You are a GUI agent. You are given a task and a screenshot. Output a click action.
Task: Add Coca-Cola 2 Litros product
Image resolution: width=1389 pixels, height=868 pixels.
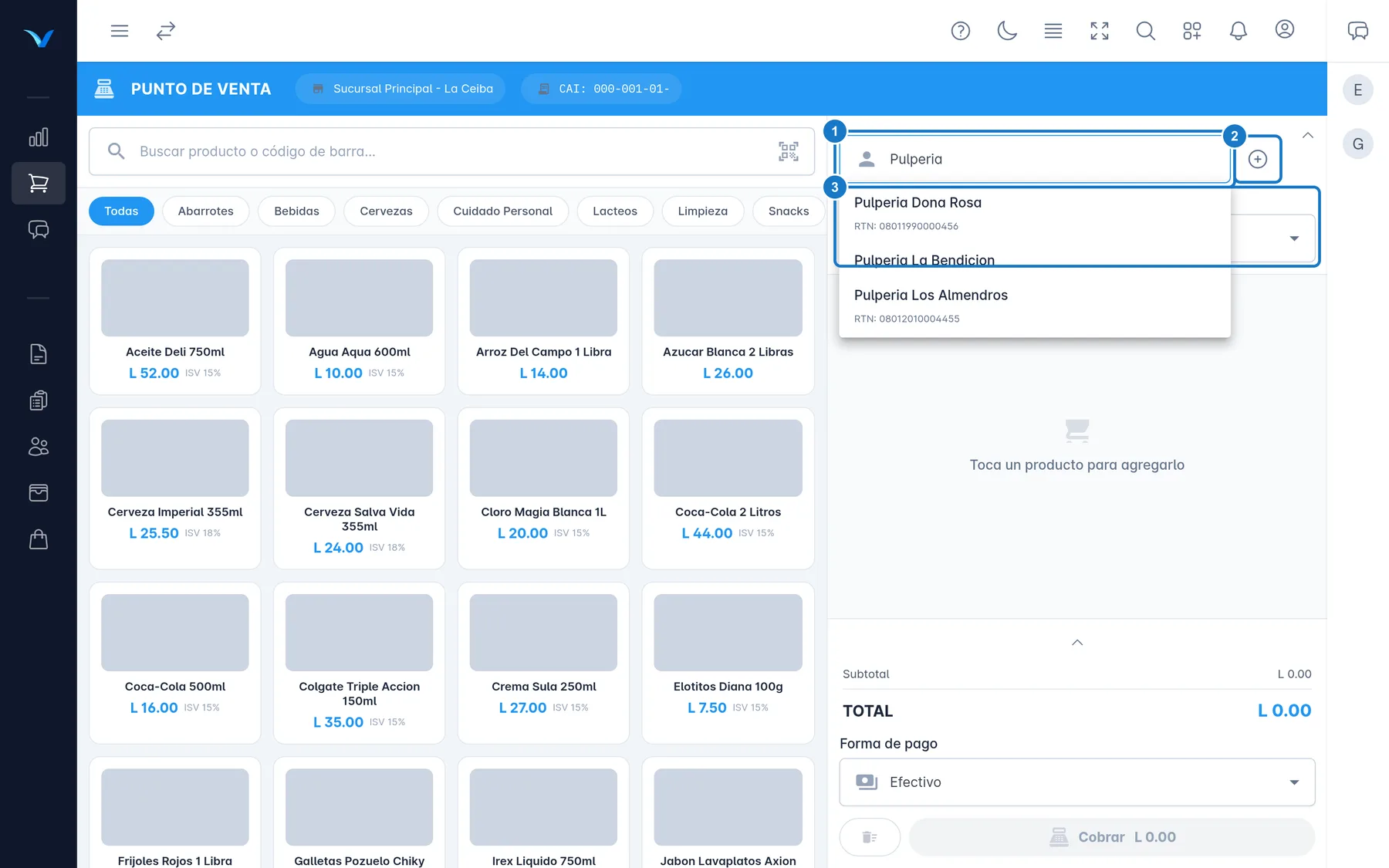(728, 488)
